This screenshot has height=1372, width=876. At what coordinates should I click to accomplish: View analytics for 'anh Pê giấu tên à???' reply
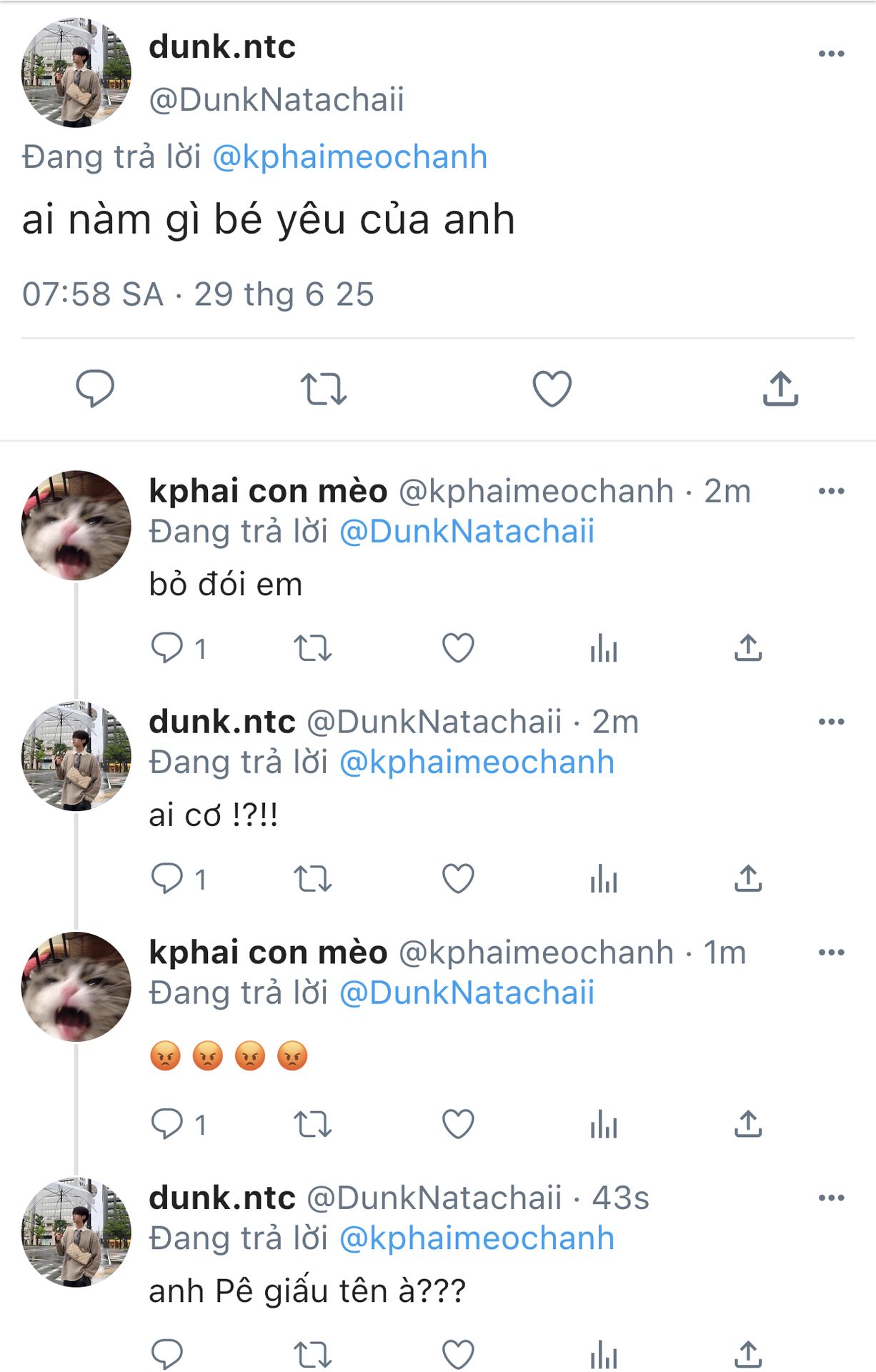click(604, 1354)
